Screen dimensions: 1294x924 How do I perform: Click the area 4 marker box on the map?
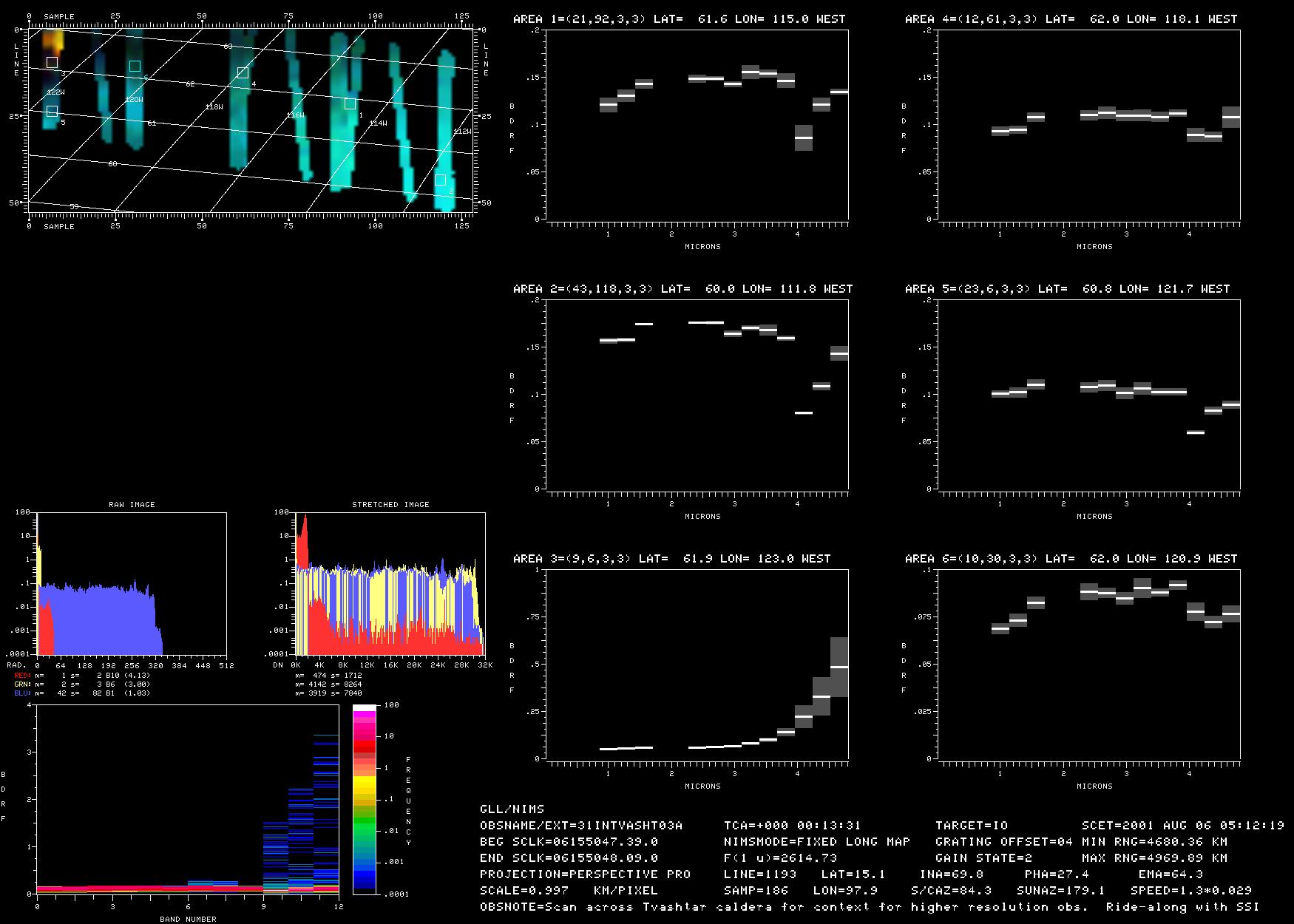pos(243,72)
